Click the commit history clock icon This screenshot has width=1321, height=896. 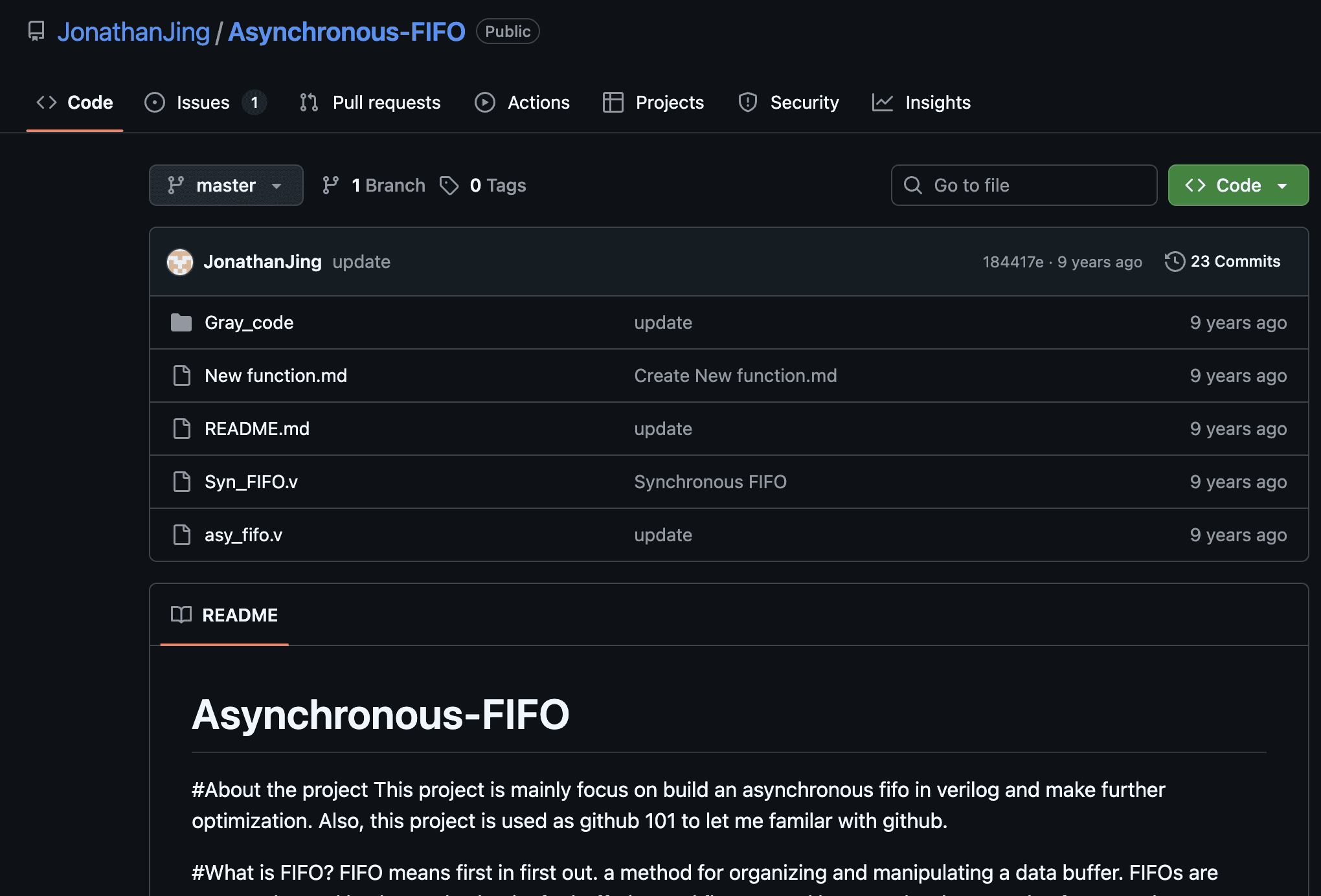1175,262
